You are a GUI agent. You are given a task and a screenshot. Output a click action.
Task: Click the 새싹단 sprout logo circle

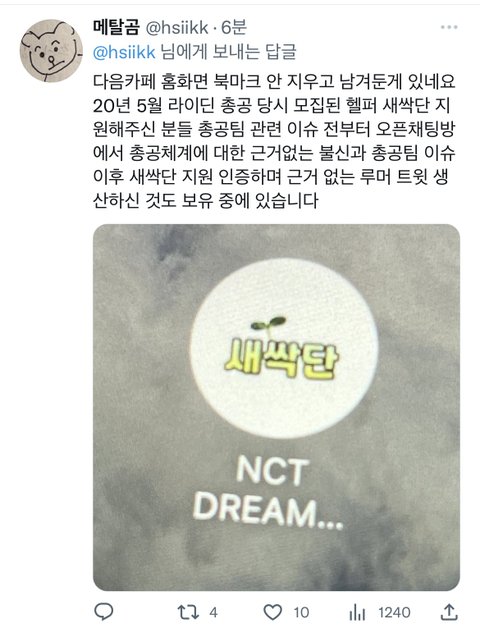click(284, 349)
